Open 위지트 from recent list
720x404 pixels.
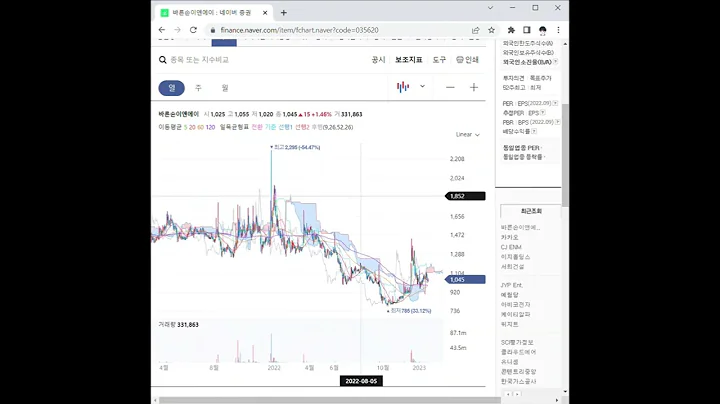(x=510, y=324)
